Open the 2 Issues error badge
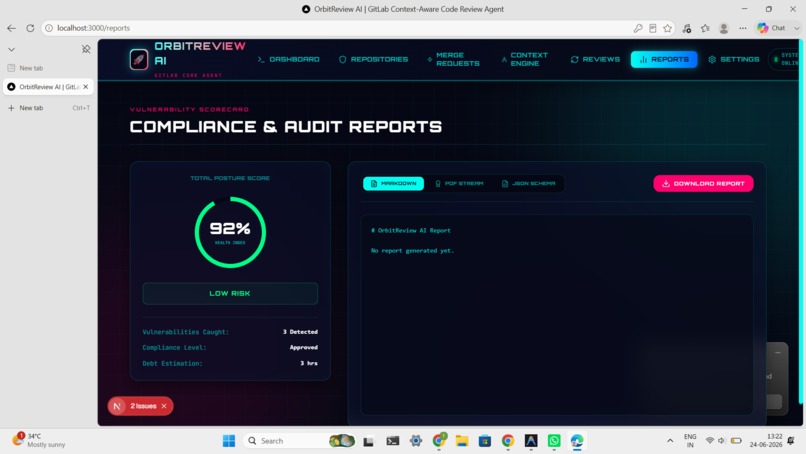 pyautogui.click(x=143, y=406)
